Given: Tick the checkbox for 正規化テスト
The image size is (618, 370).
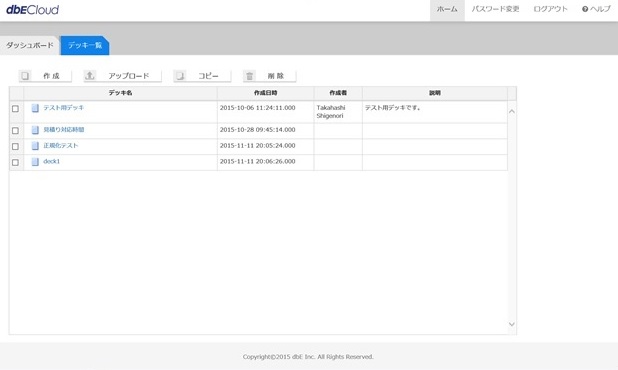Looking at the screenshot, I should click(x=15, y=146).
